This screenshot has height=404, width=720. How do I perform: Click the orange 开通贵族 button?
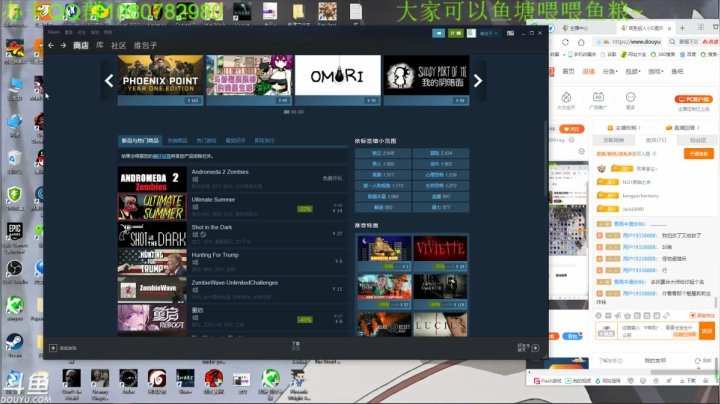click(699, 154)
